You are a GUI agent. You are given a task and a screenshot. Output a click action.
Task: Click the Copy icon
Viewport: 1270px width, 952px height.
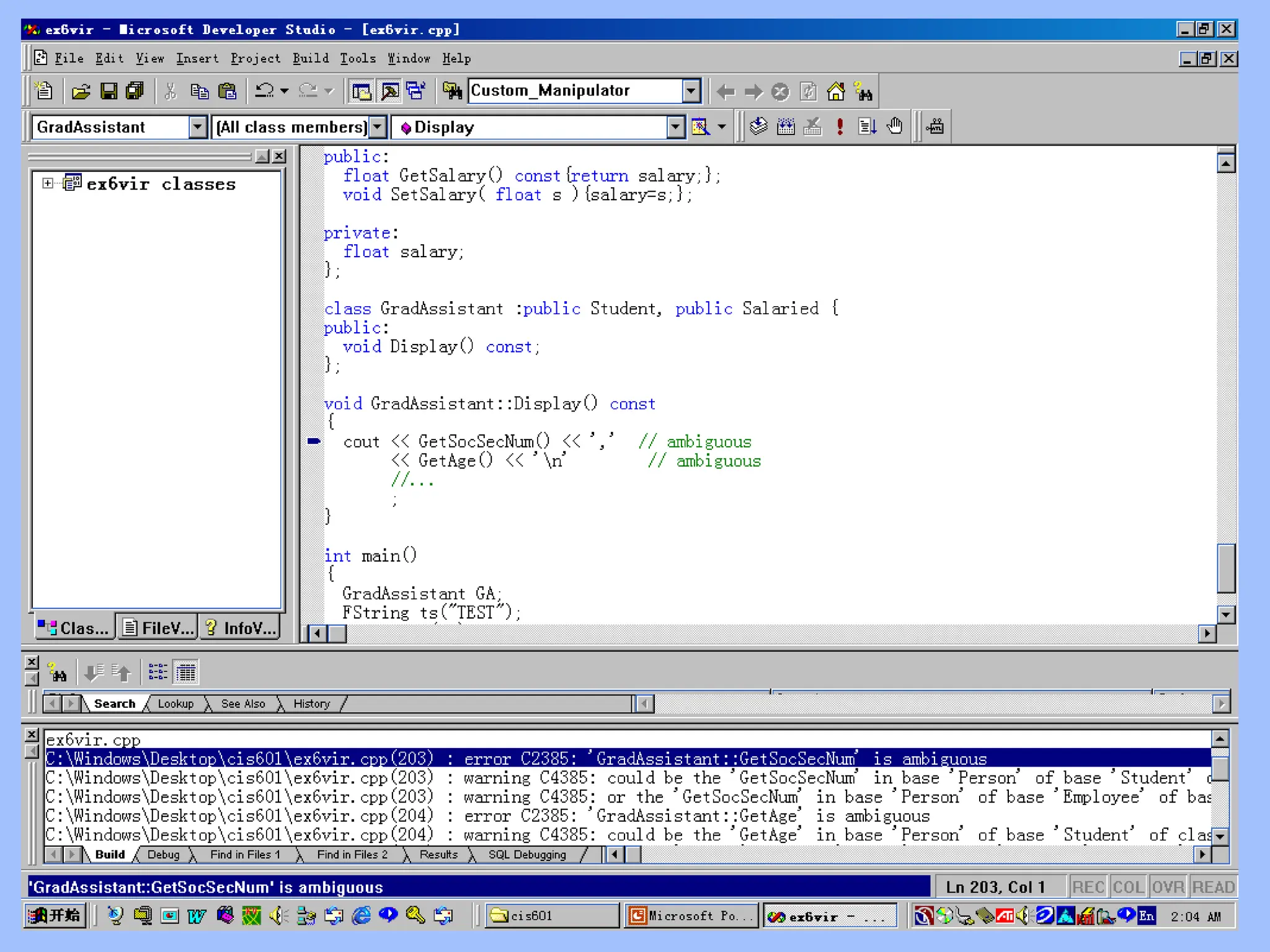click(x=199, y=92)
